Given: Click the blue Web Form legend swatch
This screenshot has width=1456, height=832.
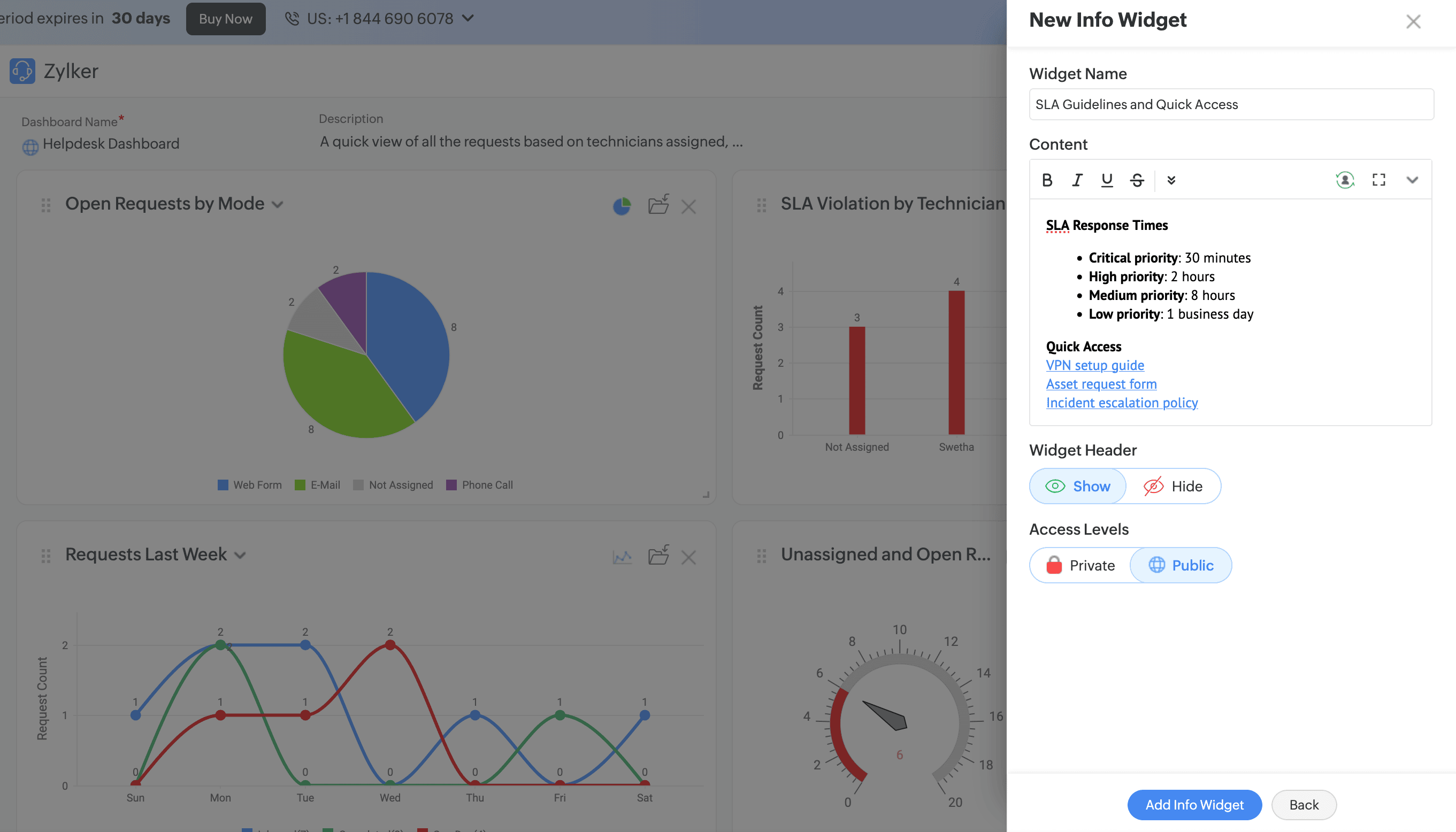Looking at the screenshot, I should tap(223, 485).
